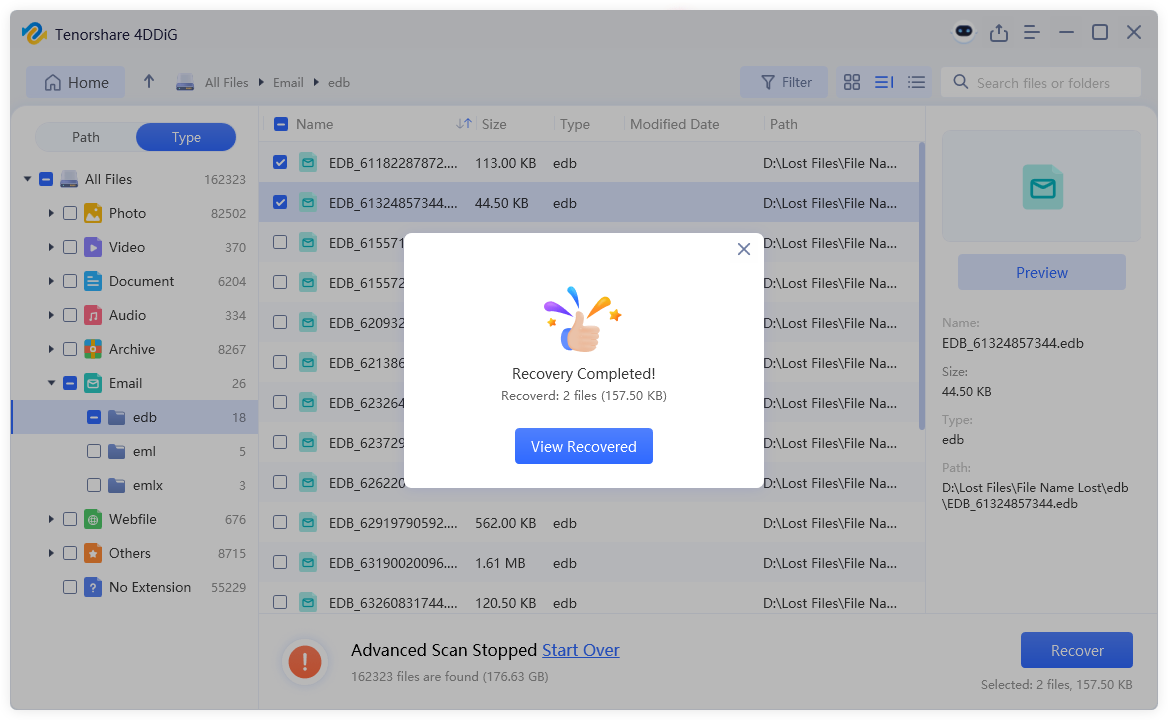Viewport: 1168px width, 720px height.
Task: Expand the Archive tree node
Action: (x=51, y=349)
